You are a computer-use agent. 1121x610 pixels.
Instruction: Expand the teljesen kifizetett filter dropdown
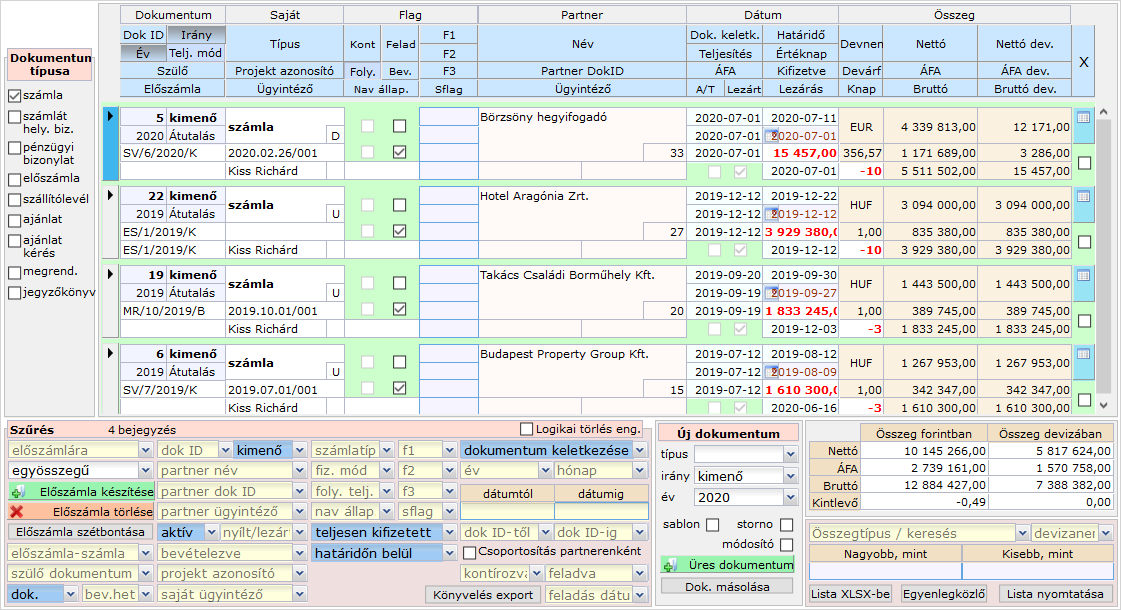tap(450, 533)
